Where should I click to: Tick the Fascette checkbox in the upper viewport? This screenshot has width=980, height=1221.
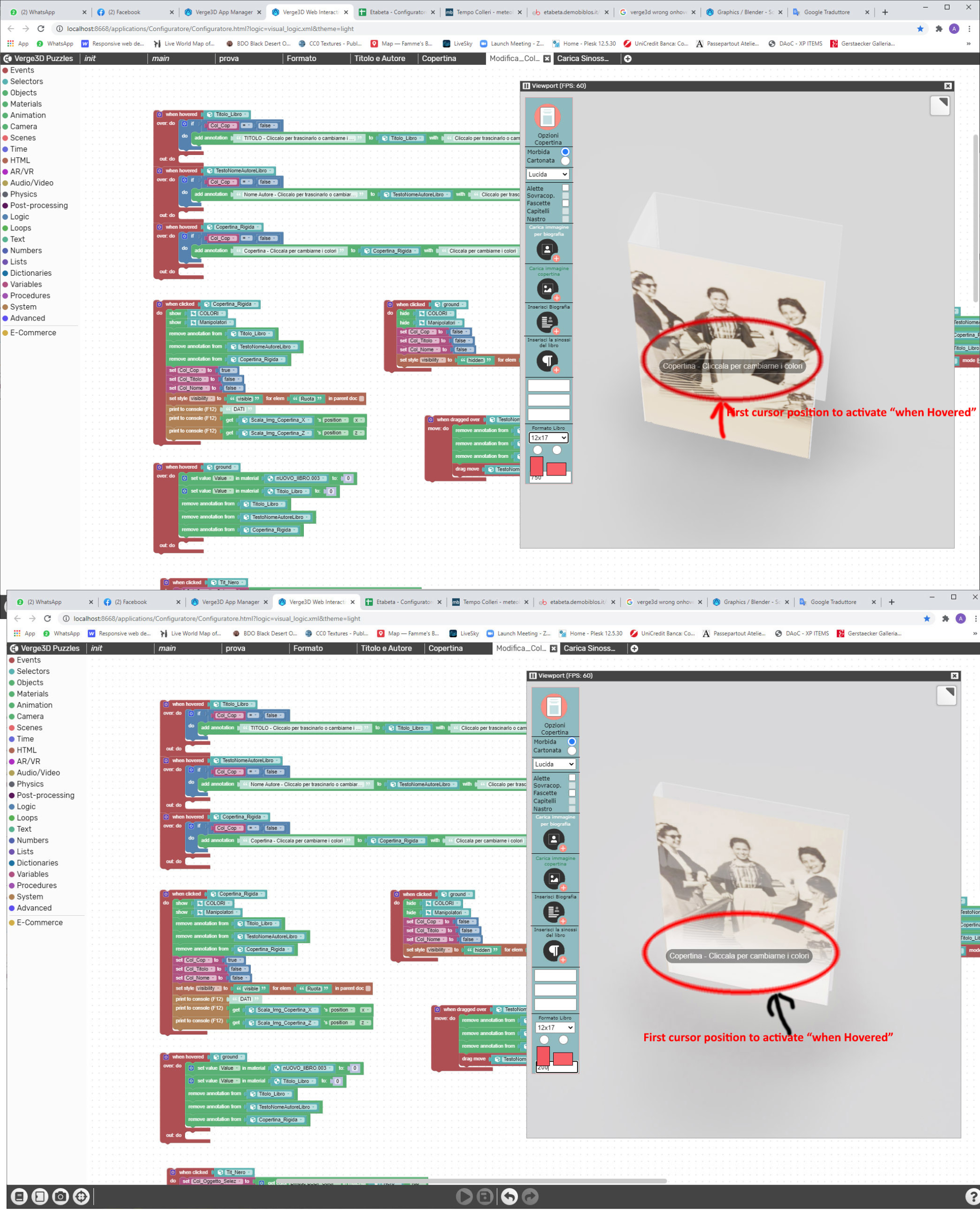point(565,203)
